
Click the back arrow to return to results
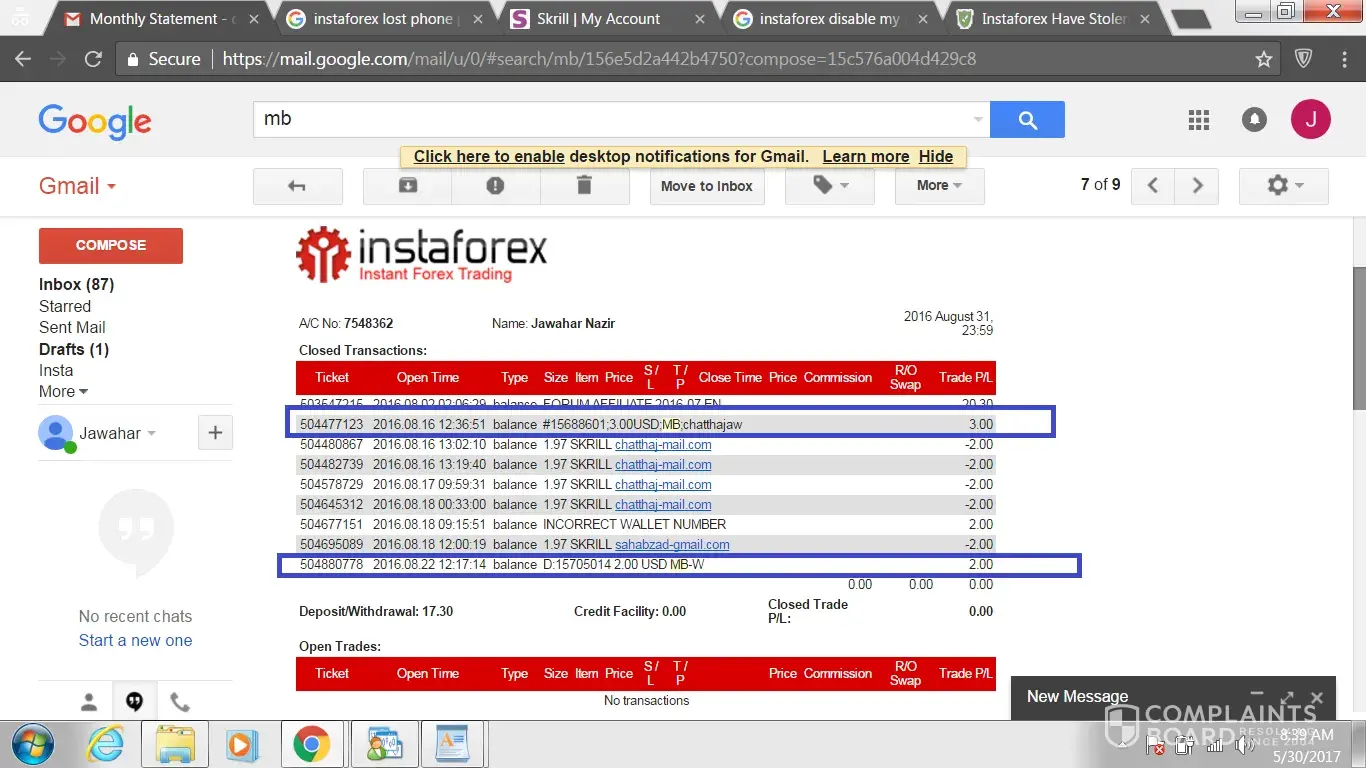297,186
